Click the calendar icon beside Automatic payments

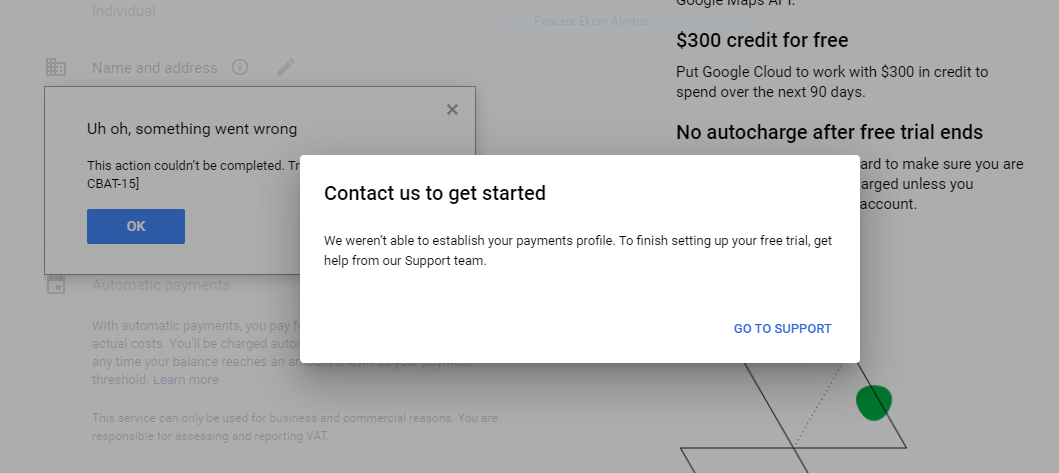56,284
